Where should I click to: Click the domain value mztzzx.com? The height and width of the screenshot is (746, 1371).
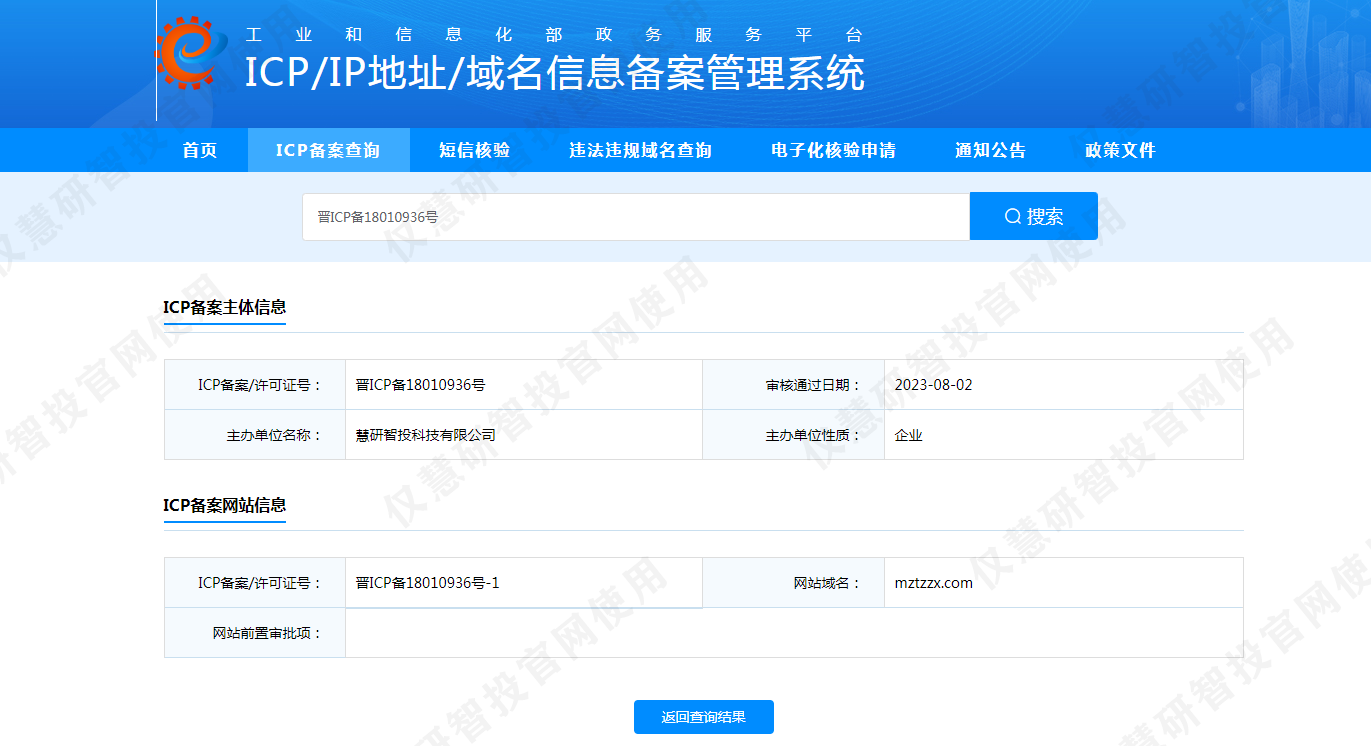click(933, 583)
